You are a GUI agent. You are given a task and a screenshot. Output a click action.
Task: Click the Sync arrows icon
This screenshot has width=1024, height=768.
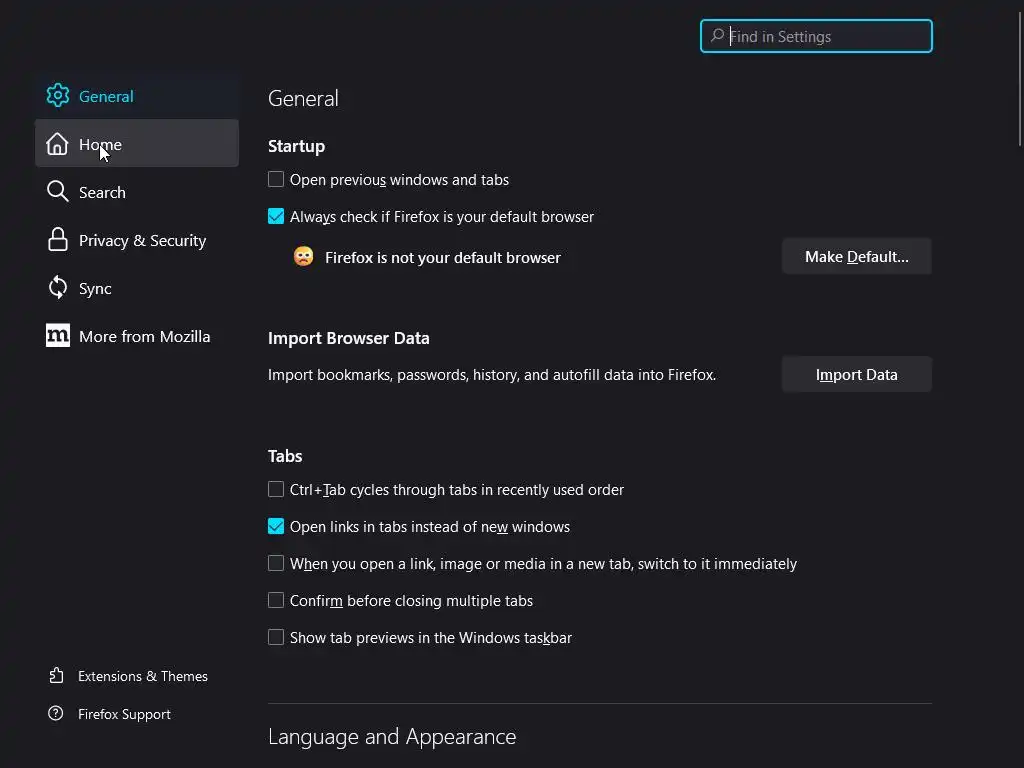tap(58, 288)
